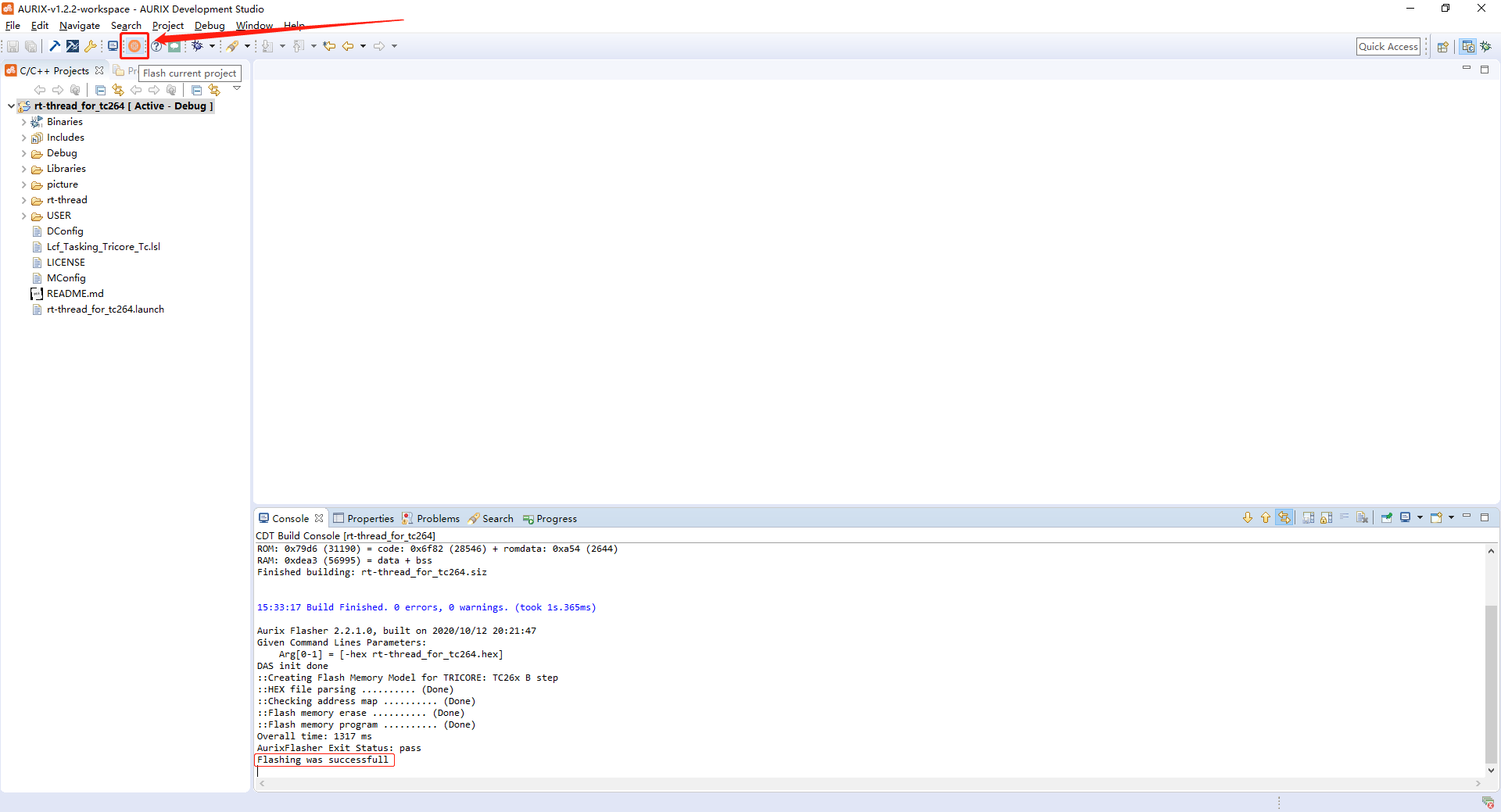1501x812 pixels.
Task: Show previous error with up arrow icon
Action: 1266,518
